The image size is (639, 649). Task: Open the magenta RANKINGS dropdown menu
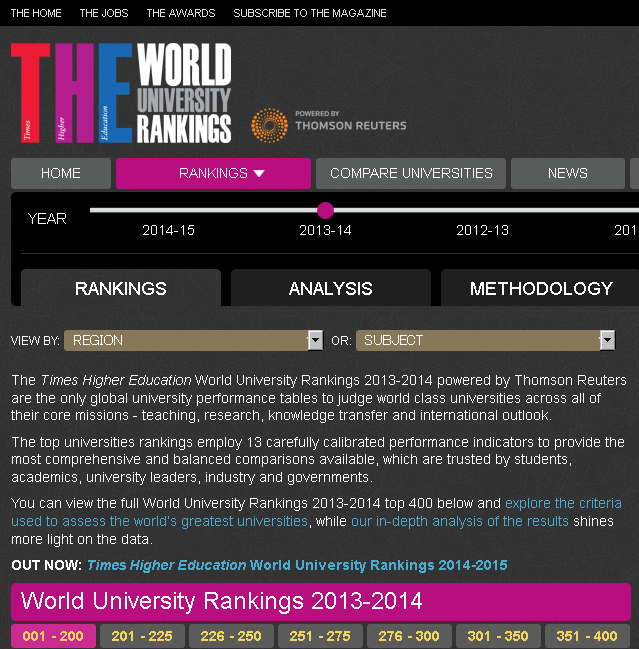point(213,173)
